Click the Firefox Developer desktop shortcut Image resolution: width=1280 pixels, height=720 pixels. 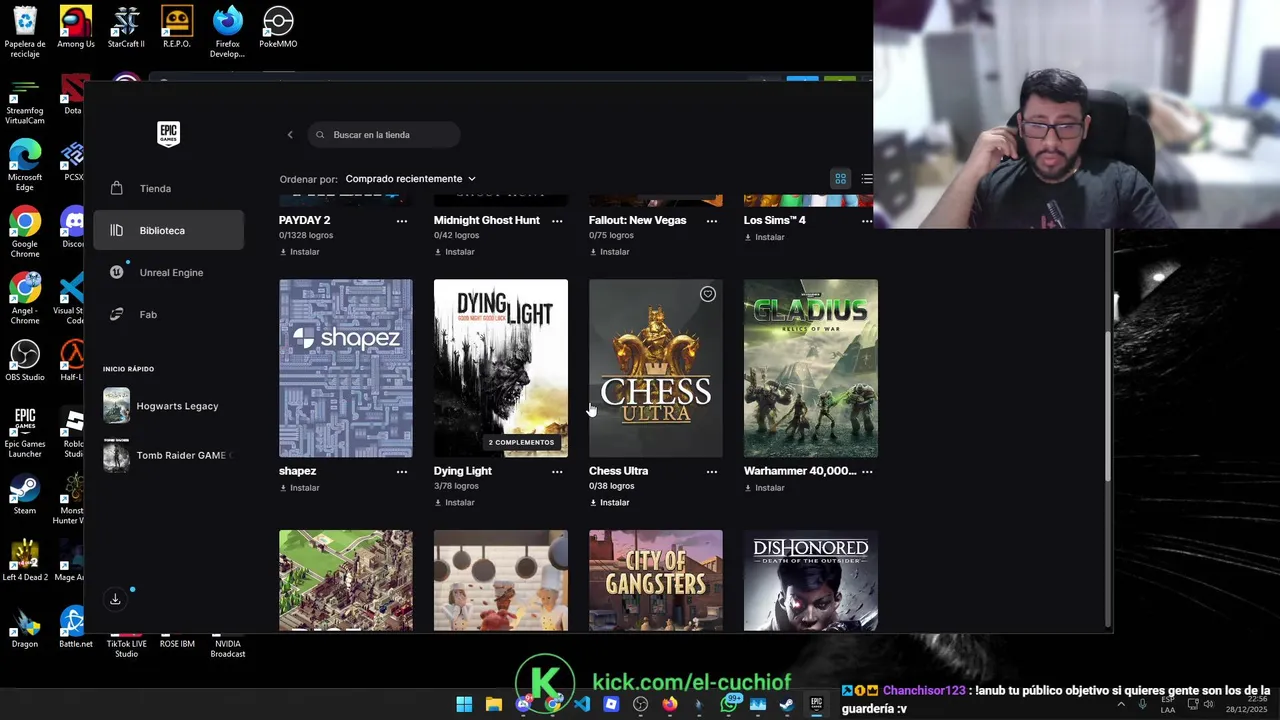pos(227,32)
